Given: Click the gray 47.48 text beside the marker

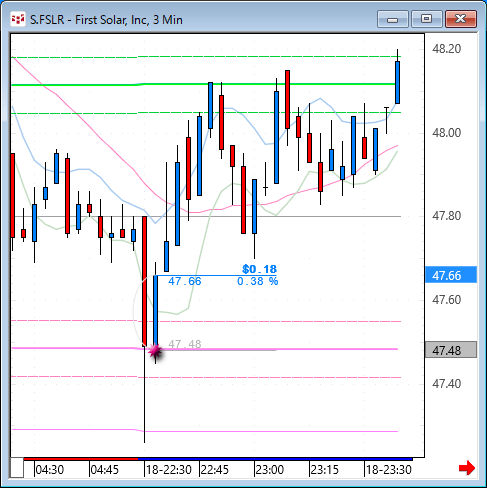Looking at the screenshot, I should (185, 344).
